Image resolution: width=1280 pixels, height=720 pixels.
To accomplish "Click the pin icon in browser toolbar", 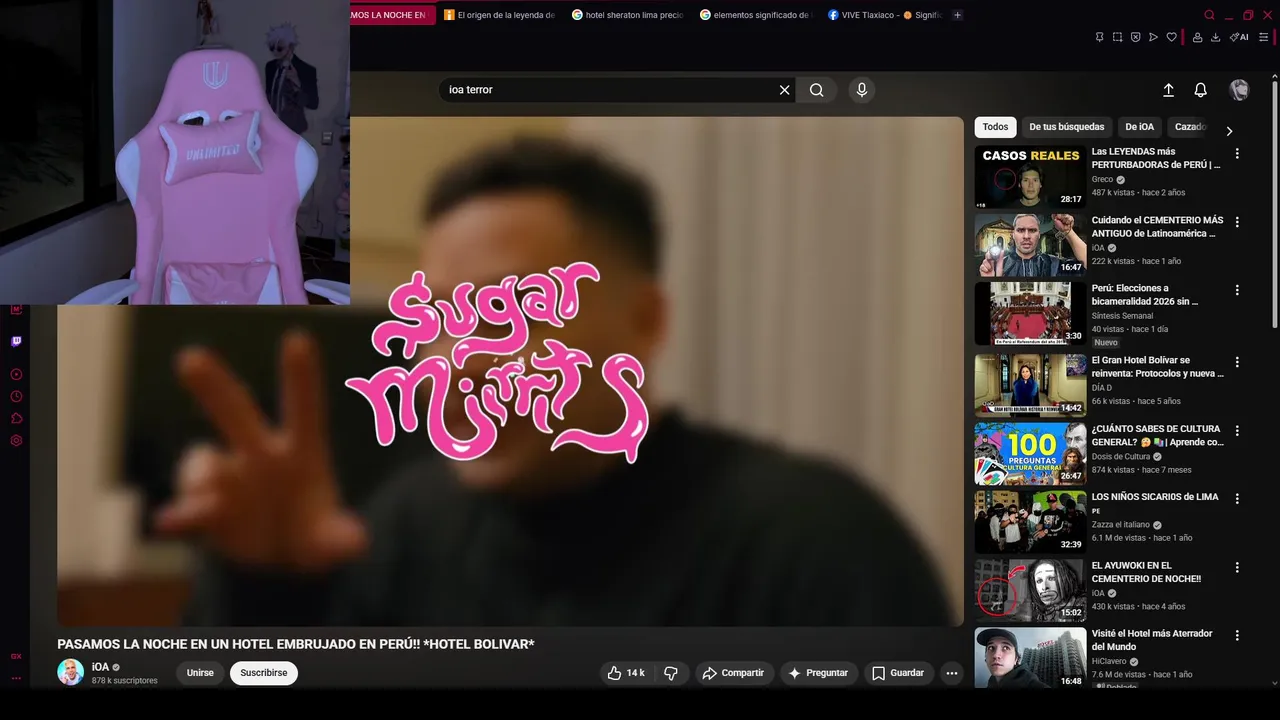I will click(1099, 37).
